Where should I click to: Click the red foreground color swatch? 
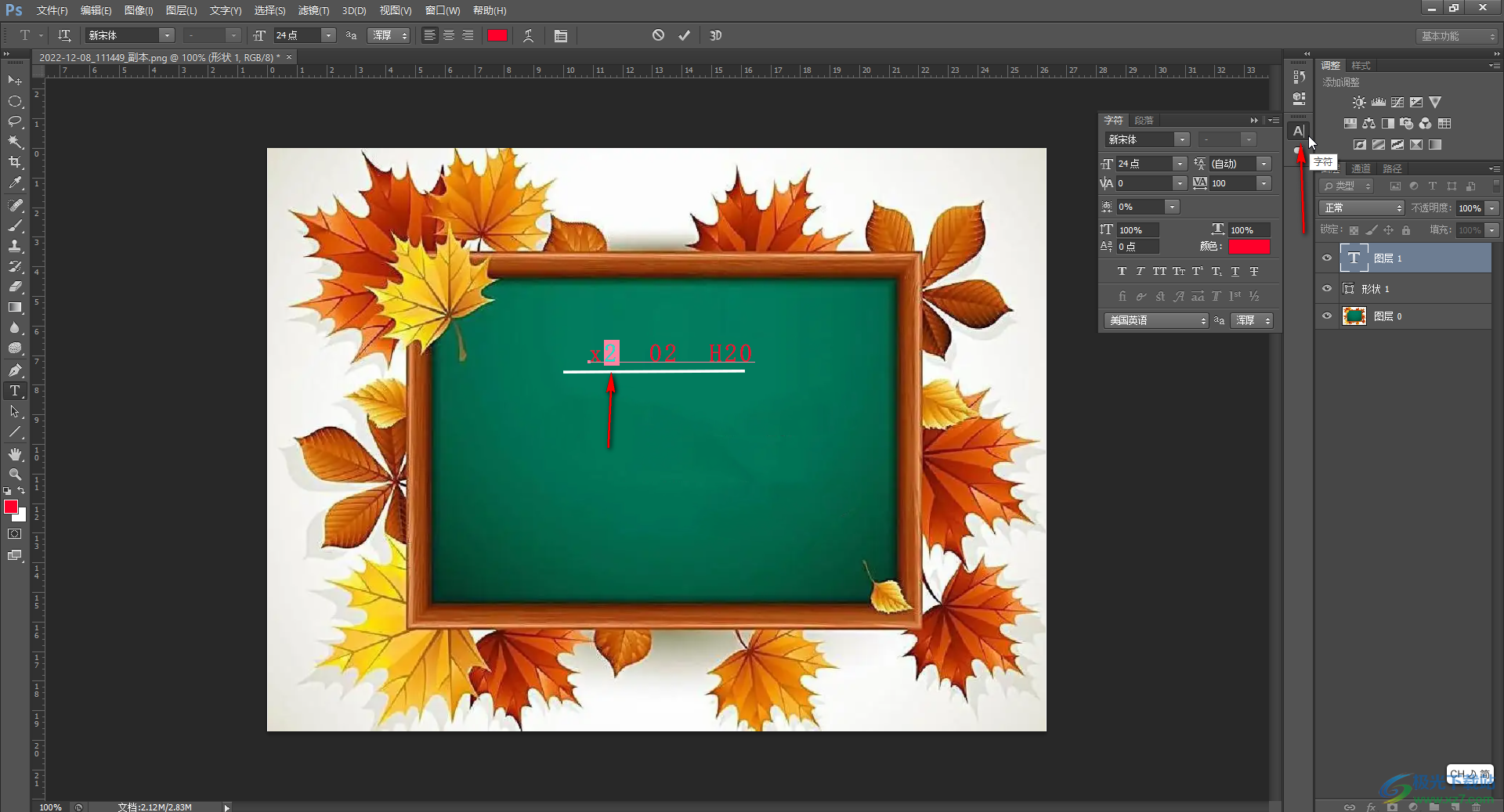pyautogui.click(x=11, y=507)
